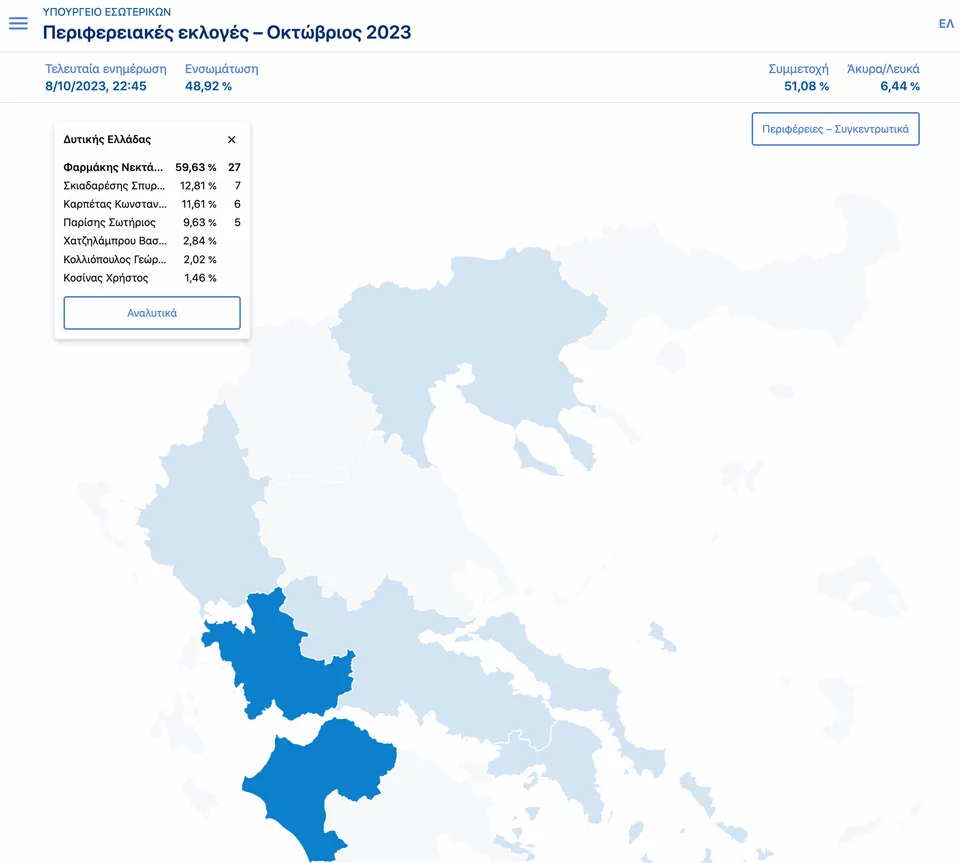Select Χατζηλάμπρου Βασ... candidate row

(152, 241)
